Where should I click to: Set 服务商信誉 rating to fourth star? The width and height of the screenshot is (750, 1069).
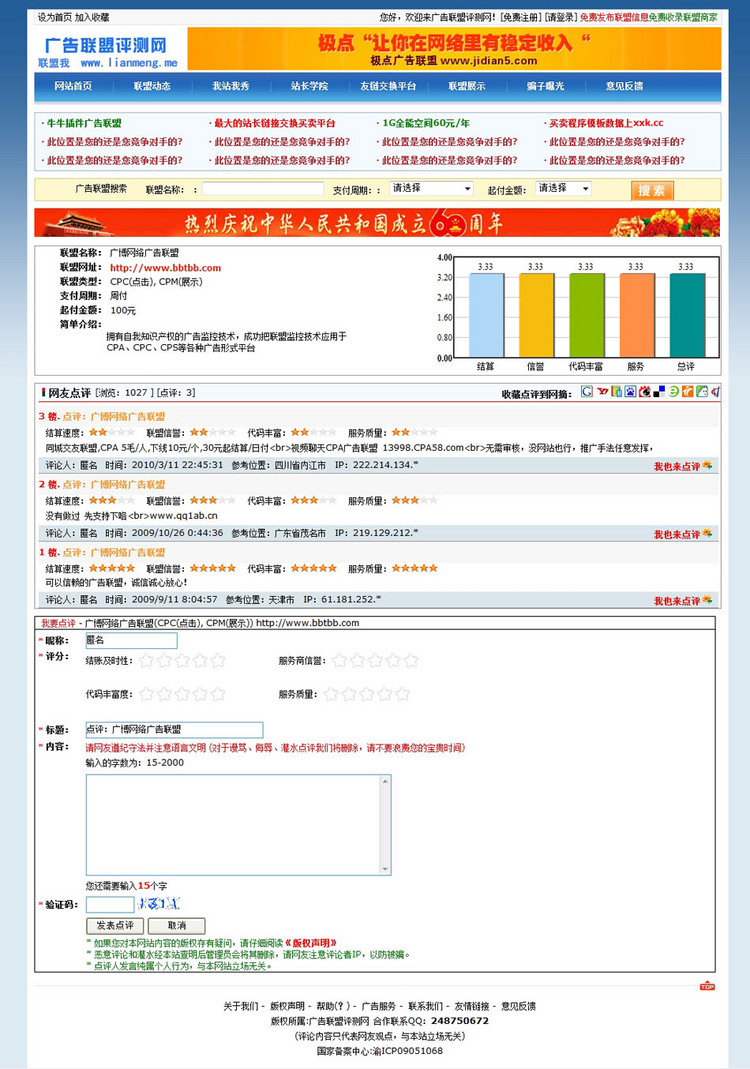(x=393, y=660)
